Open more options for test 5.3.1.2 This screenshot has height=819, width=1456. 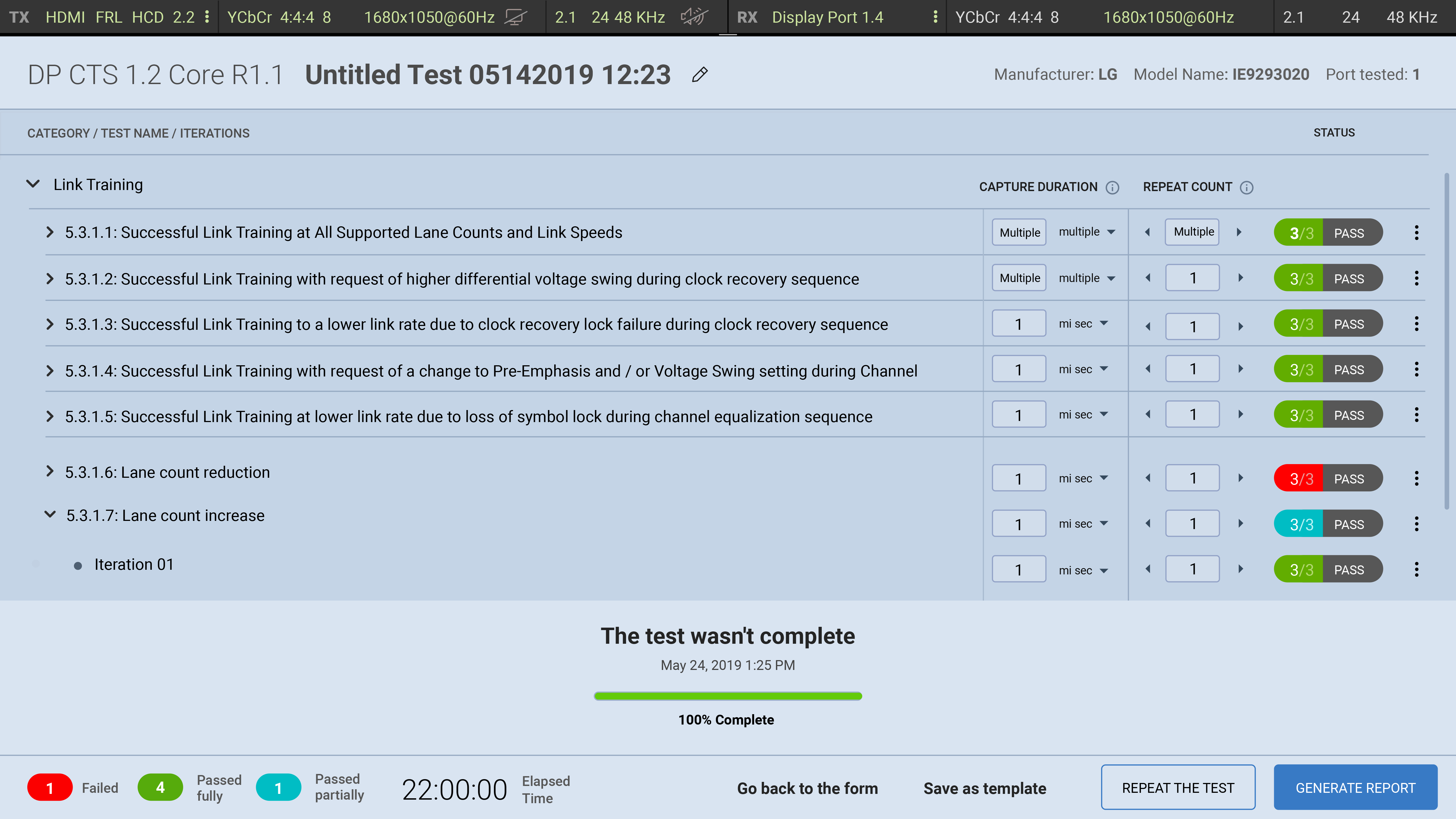(1416, 278)
